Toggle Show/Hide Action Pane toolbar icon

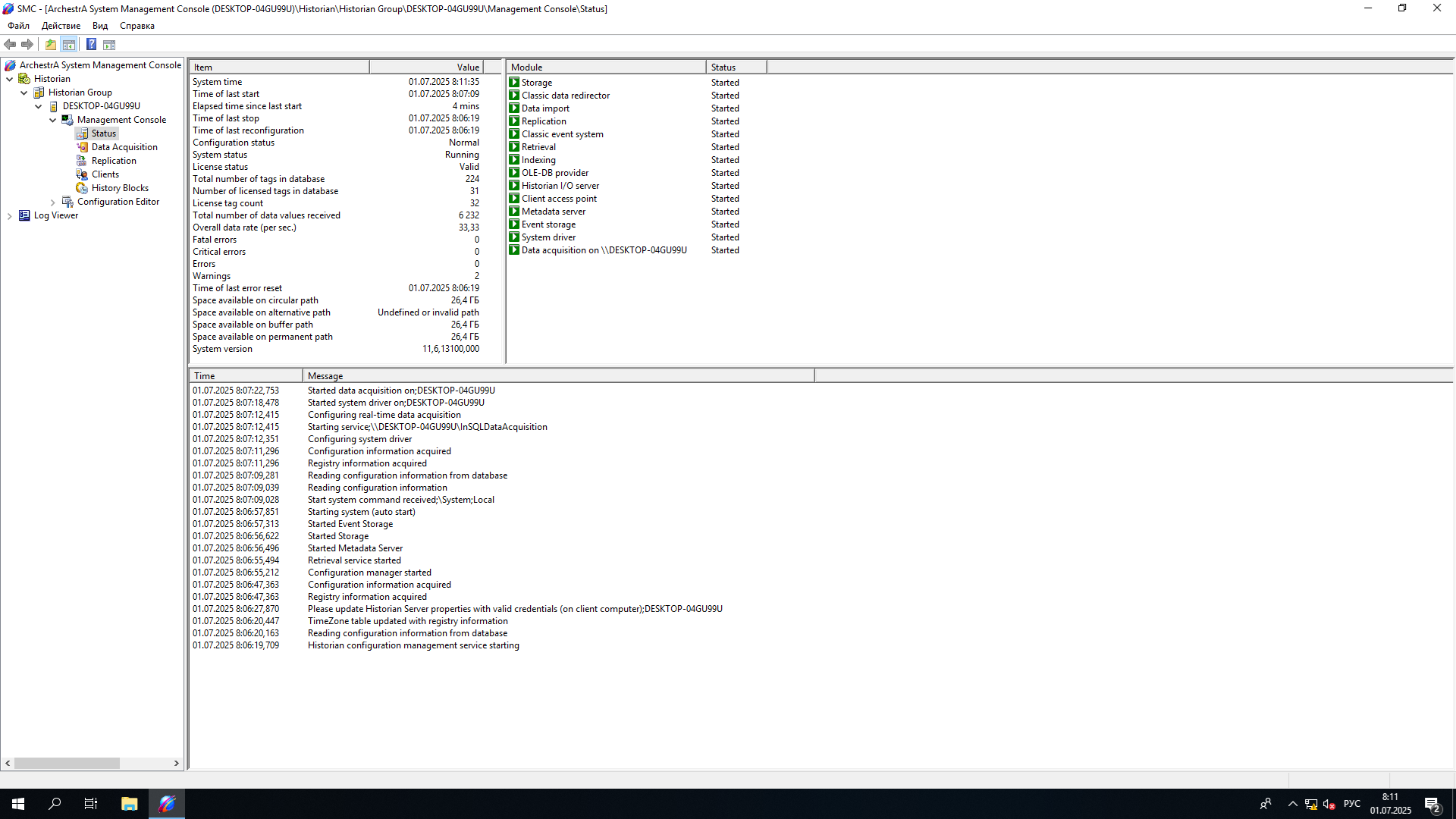tap(109, 45)
